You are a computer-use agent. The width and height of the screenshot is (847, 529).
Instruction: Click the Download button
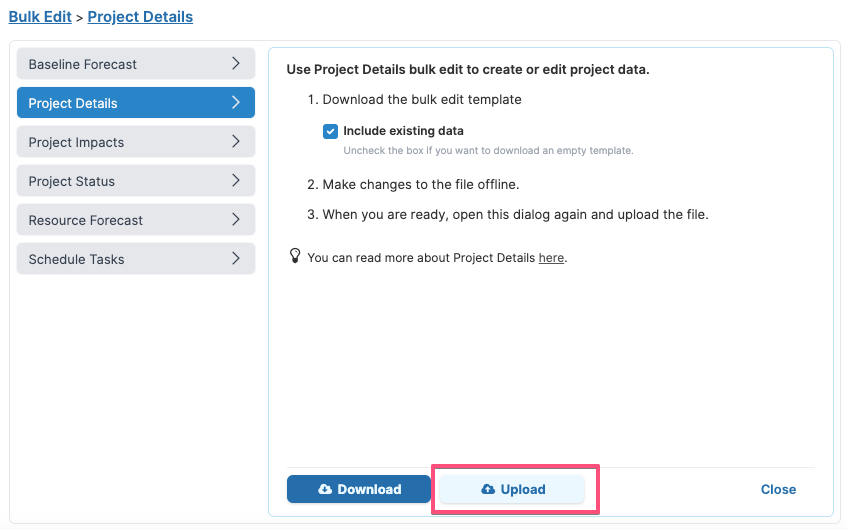(359, 489)
